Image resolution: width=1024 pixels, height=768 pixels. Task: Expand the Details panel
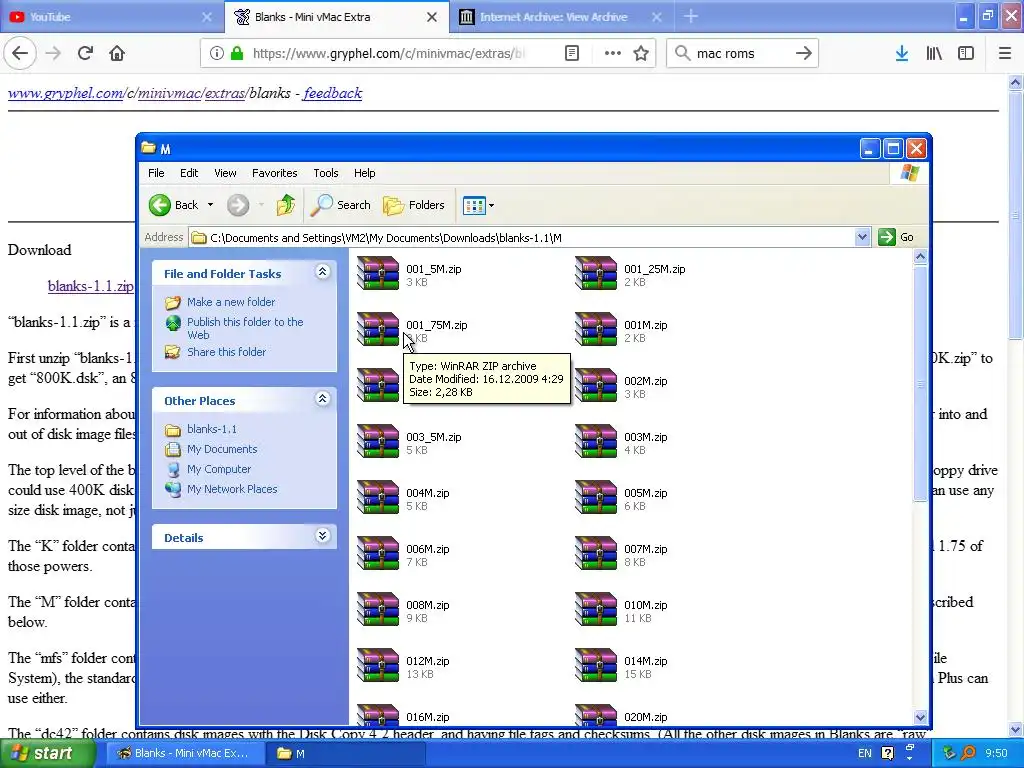[323, 536]
